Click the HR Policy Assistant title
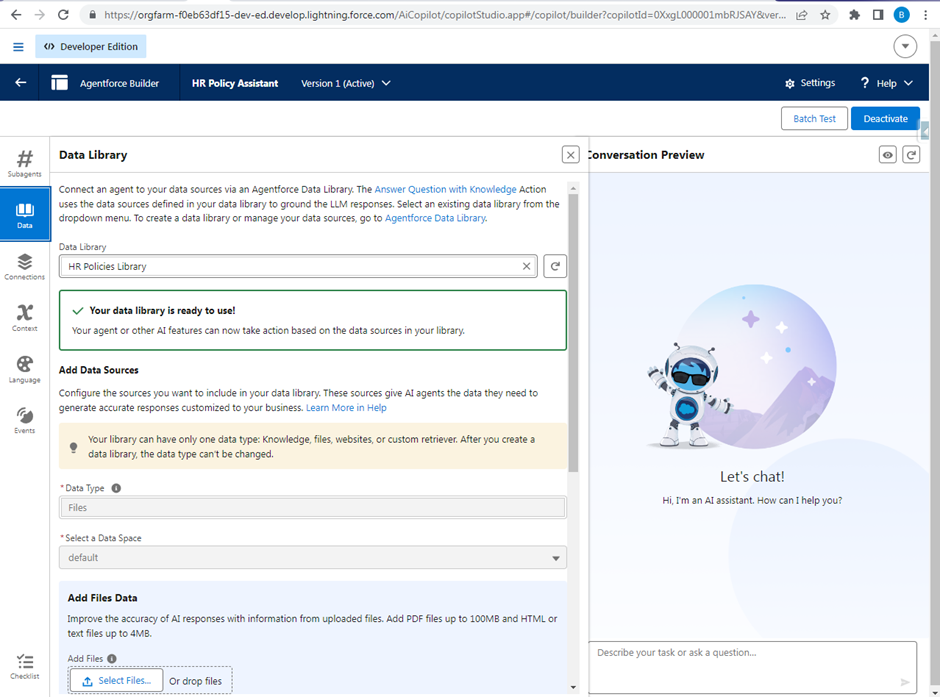Image resolution: width=940 pixels, height=697 pixels. click(x=235, y=83)
